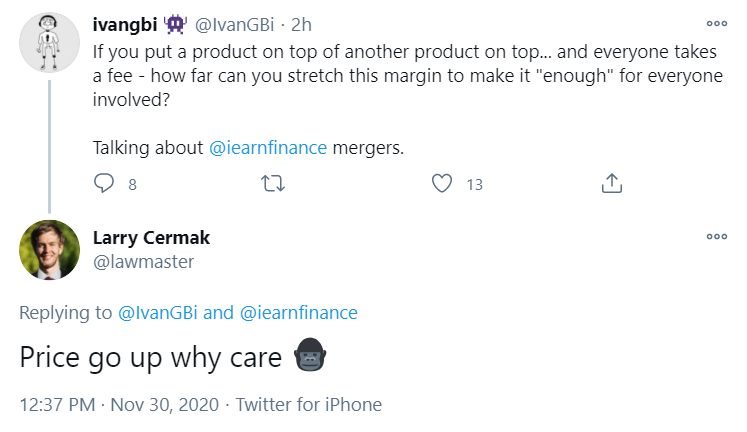Like the tweet with heart icon
The image size is (747, 432).
coord(443,183)
